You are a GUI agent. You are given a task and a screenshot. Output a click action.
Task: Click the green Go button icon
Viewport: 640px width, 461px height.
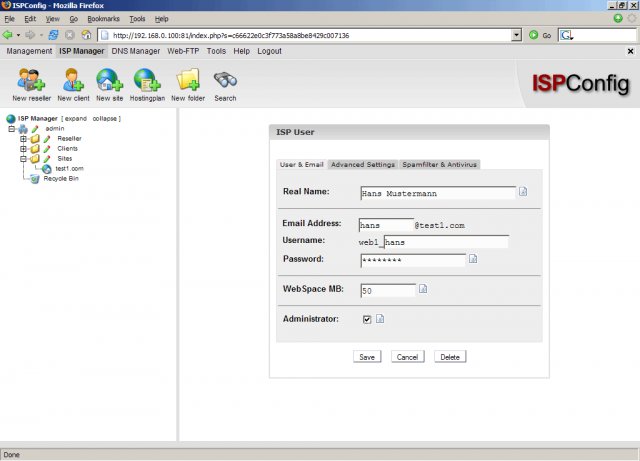(533, 35)
